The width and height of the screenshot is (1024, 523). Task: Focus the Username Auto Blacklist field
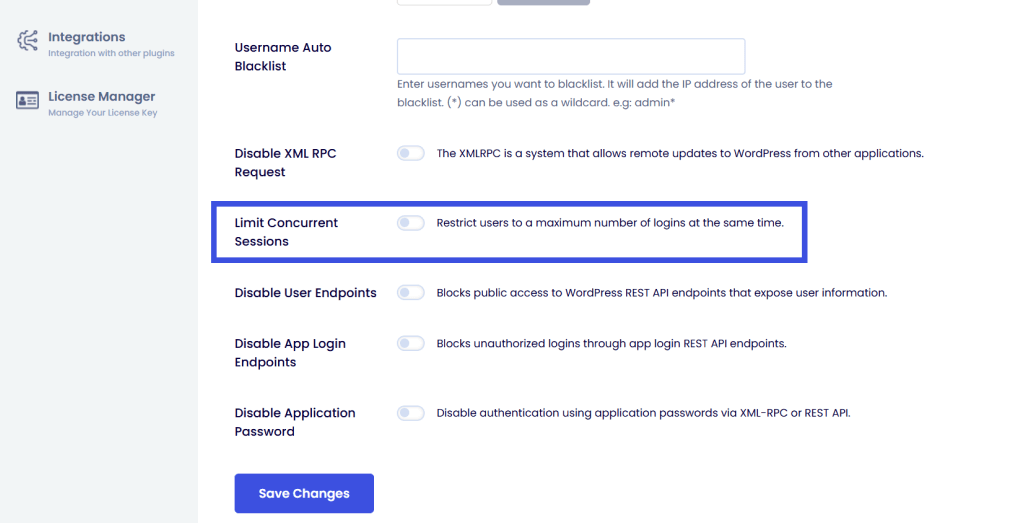571,56
